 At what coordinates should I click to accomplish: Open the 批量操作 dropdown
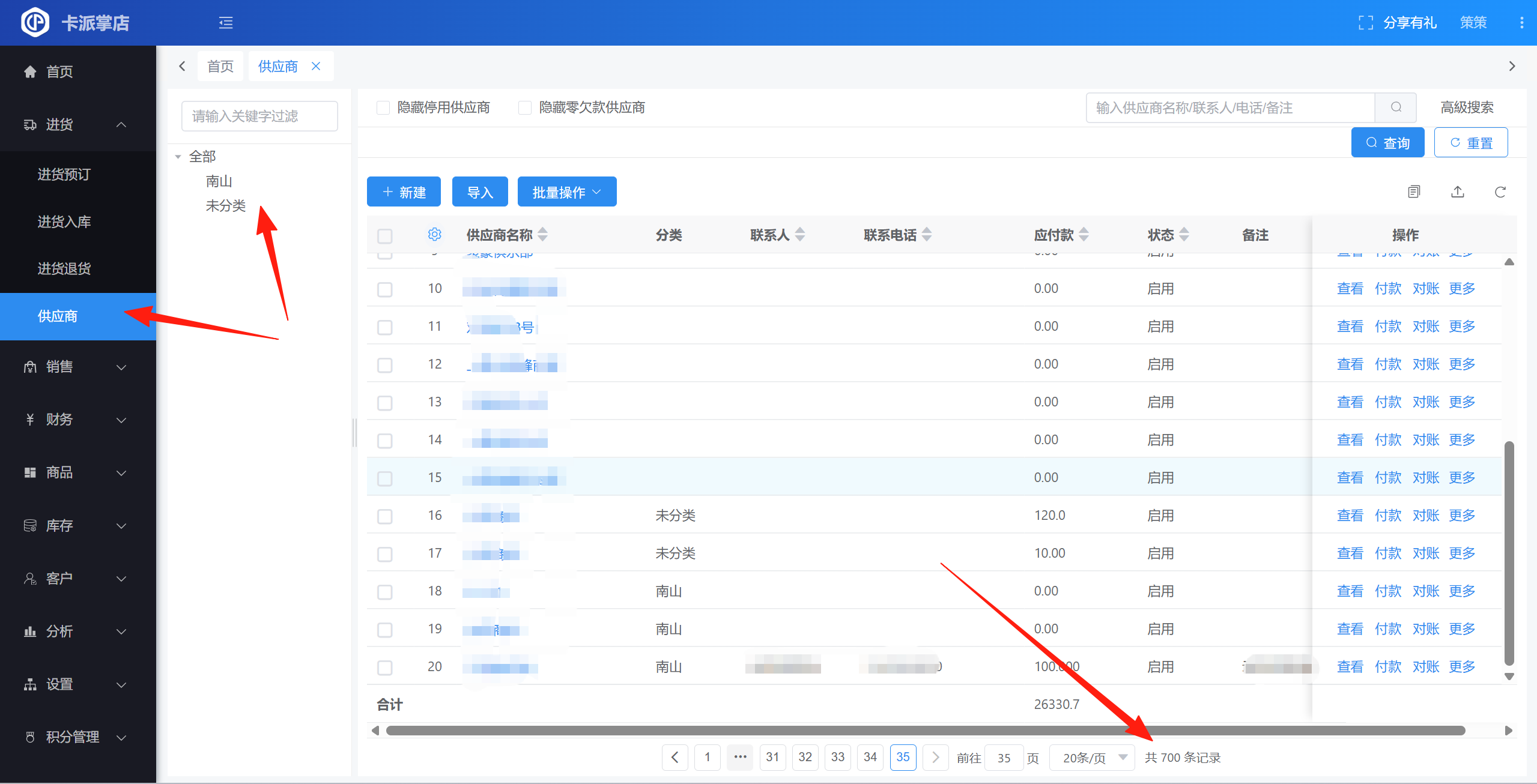tap(566, 192)
